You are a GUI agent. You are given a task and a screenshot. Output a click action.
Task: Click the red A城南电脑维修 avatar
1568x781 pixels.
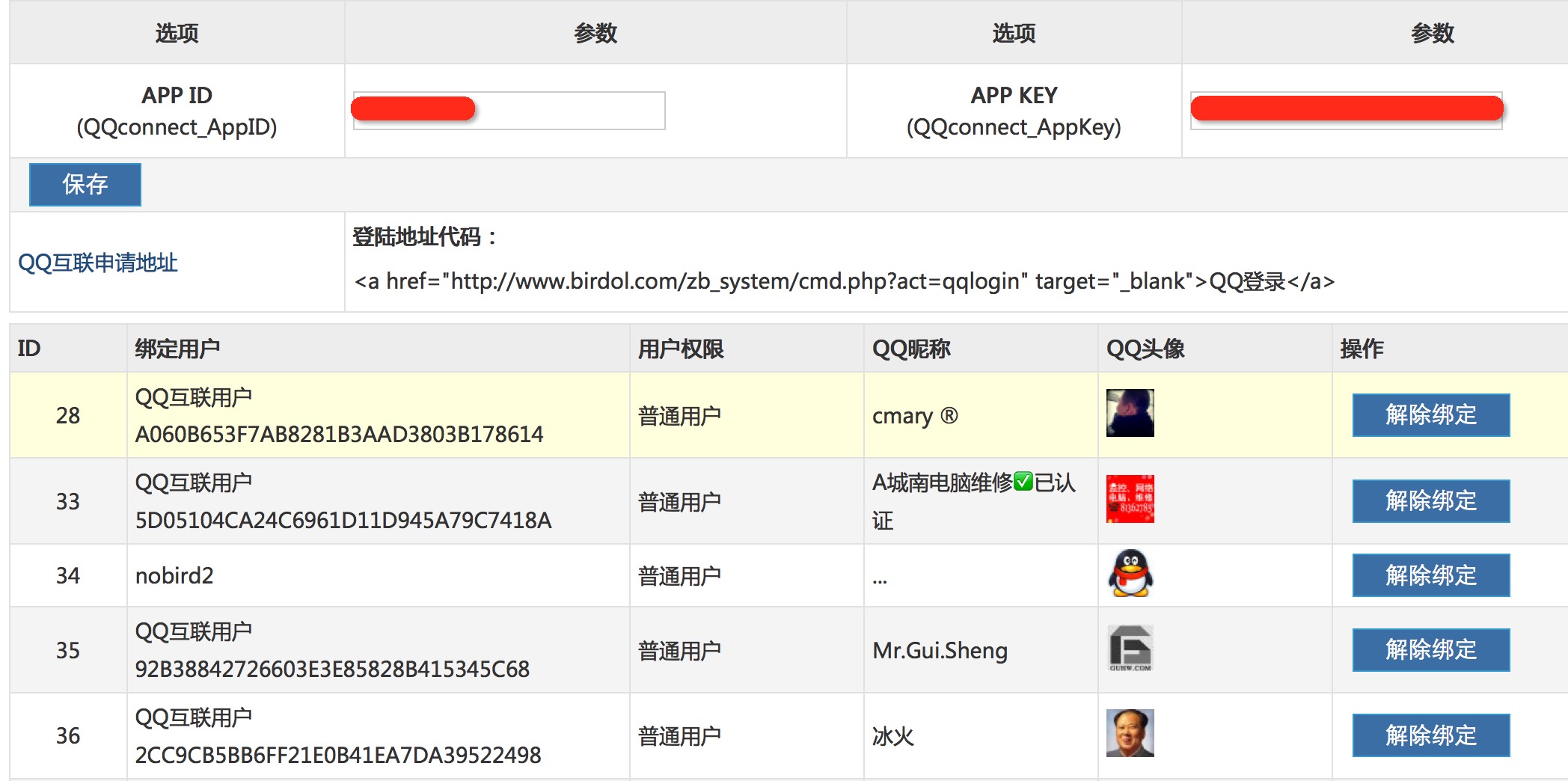pos(1130,499)
